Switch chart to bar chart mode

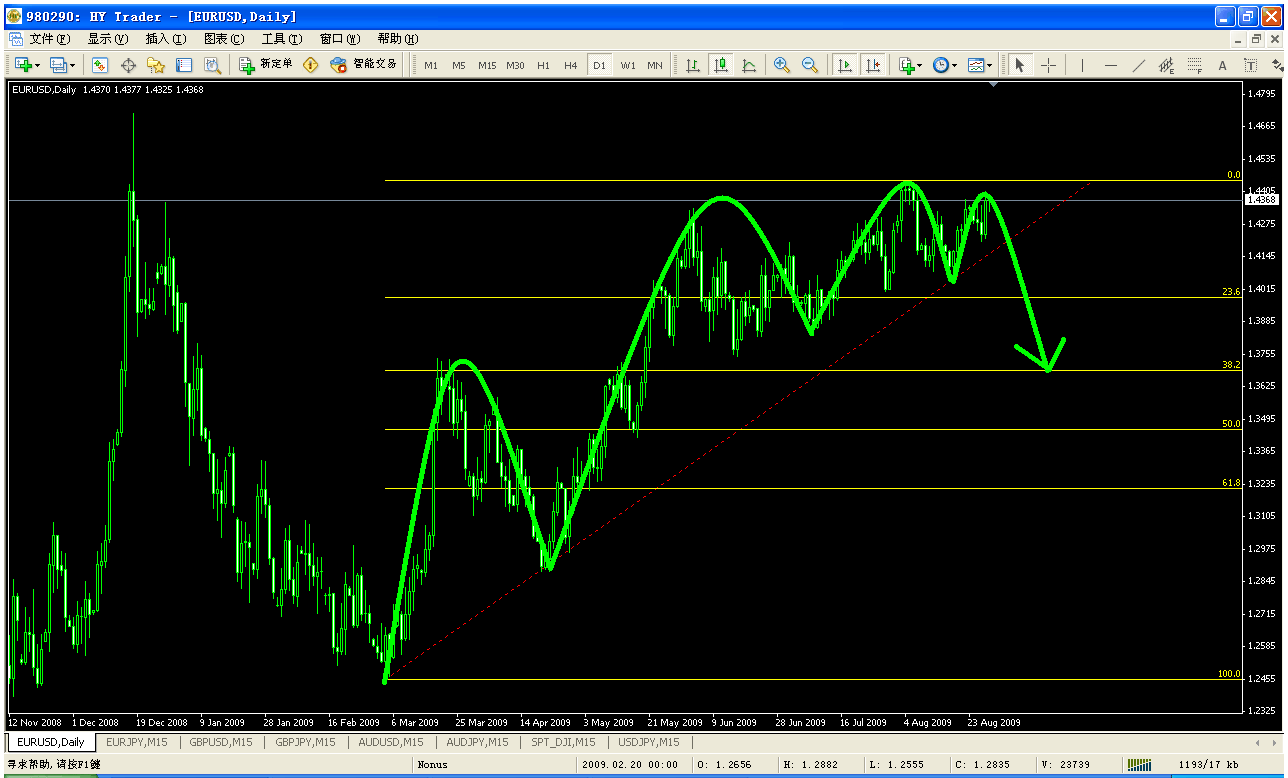pos(693,65)
